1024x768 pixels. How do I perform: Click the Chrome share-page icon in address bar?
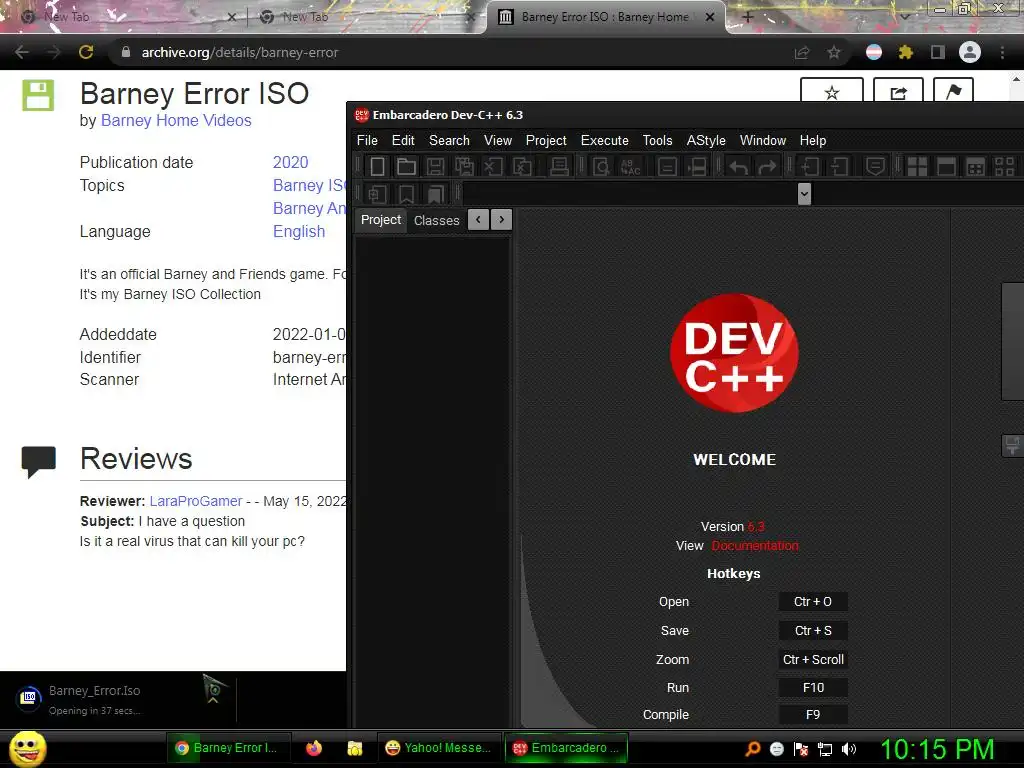802,52
